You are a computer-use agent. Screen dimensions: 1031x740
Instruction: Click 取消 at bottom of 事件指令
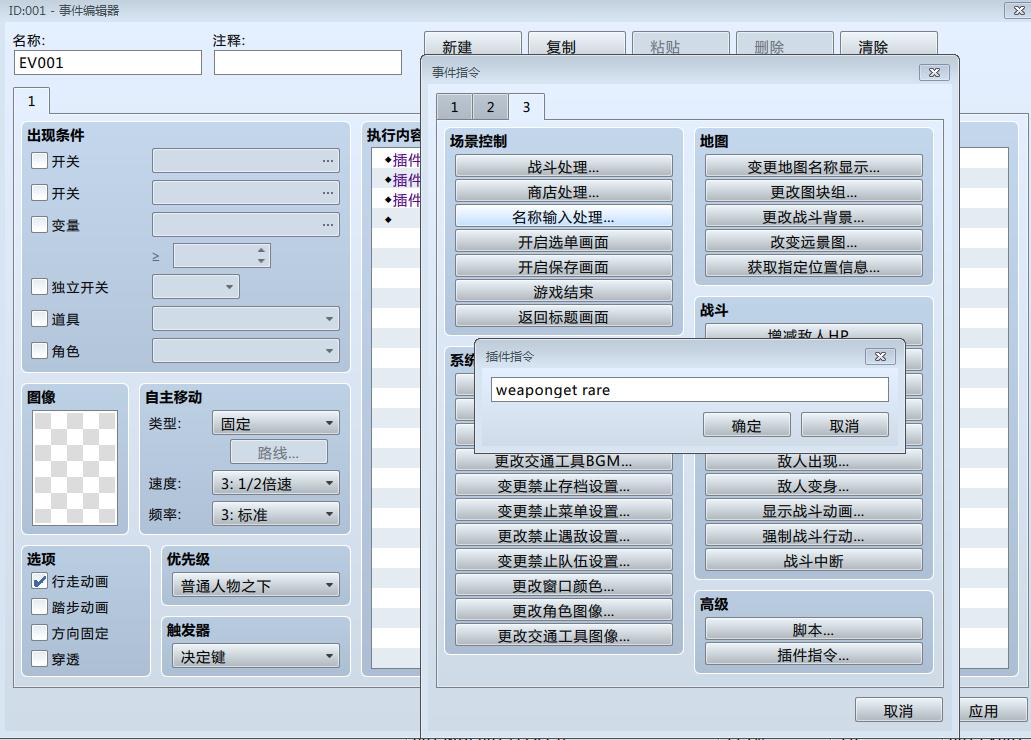pos(898,710)
